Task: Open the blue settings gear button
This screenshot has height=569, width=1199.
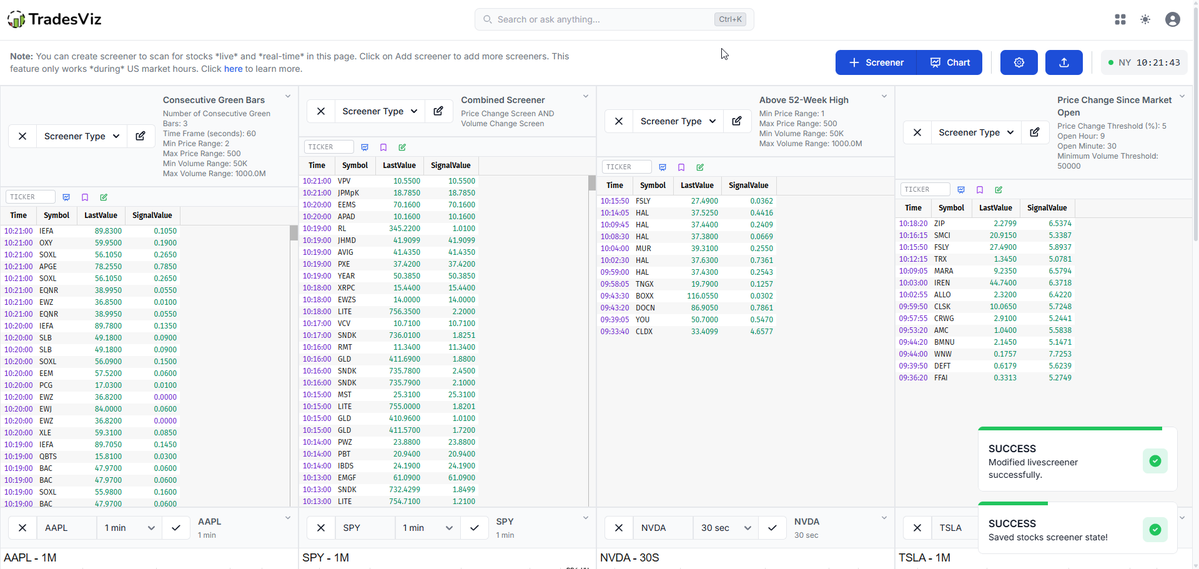Action: point(1019,63)
